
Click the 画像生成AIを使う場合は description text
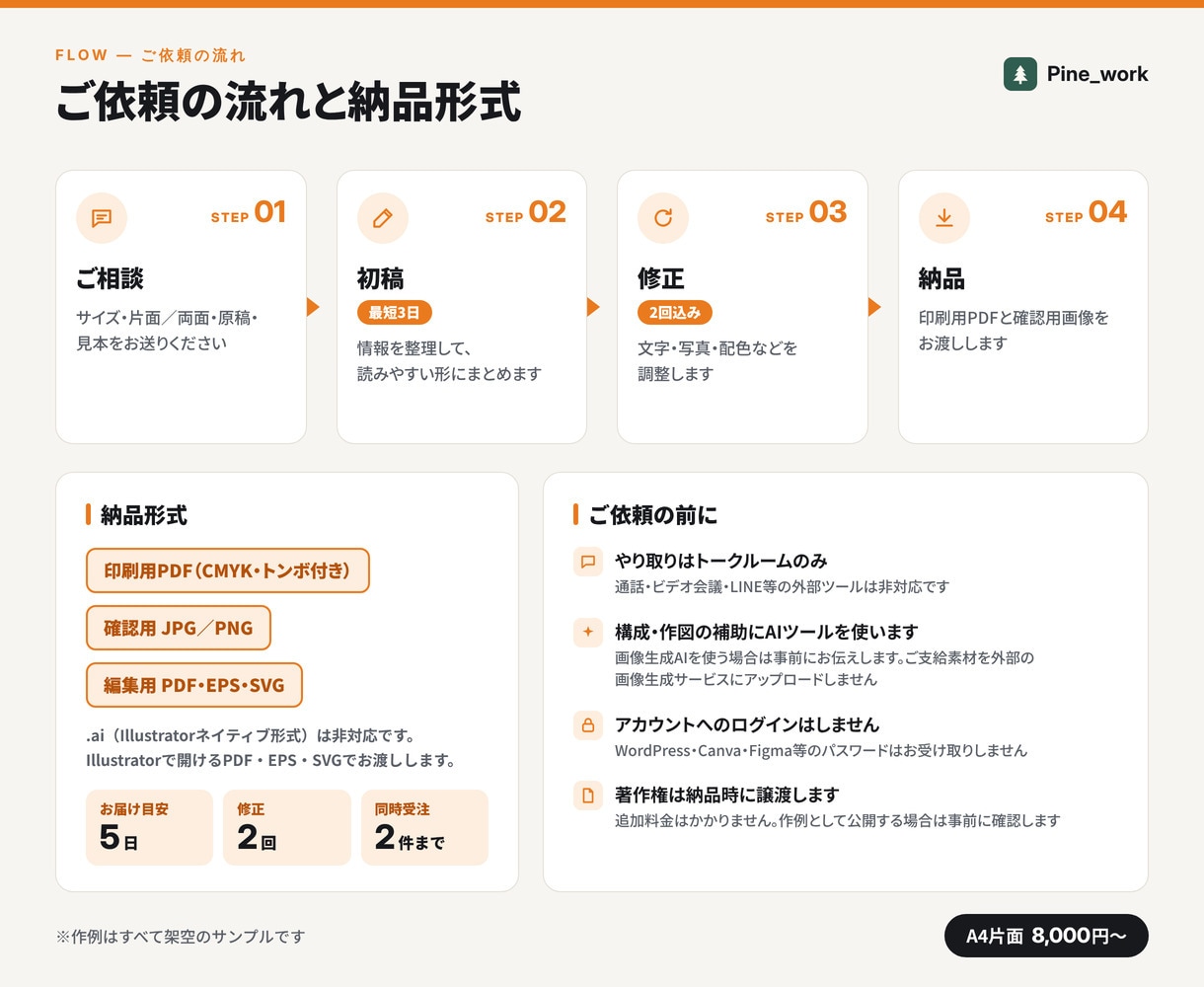pyautogui.click(x=824, y=668)
